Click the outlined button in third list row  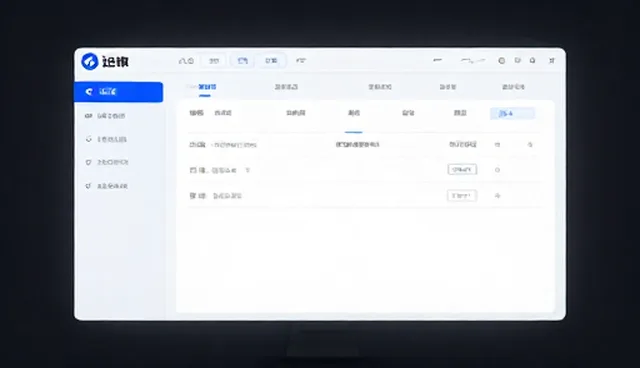click(x=462, y=196)
